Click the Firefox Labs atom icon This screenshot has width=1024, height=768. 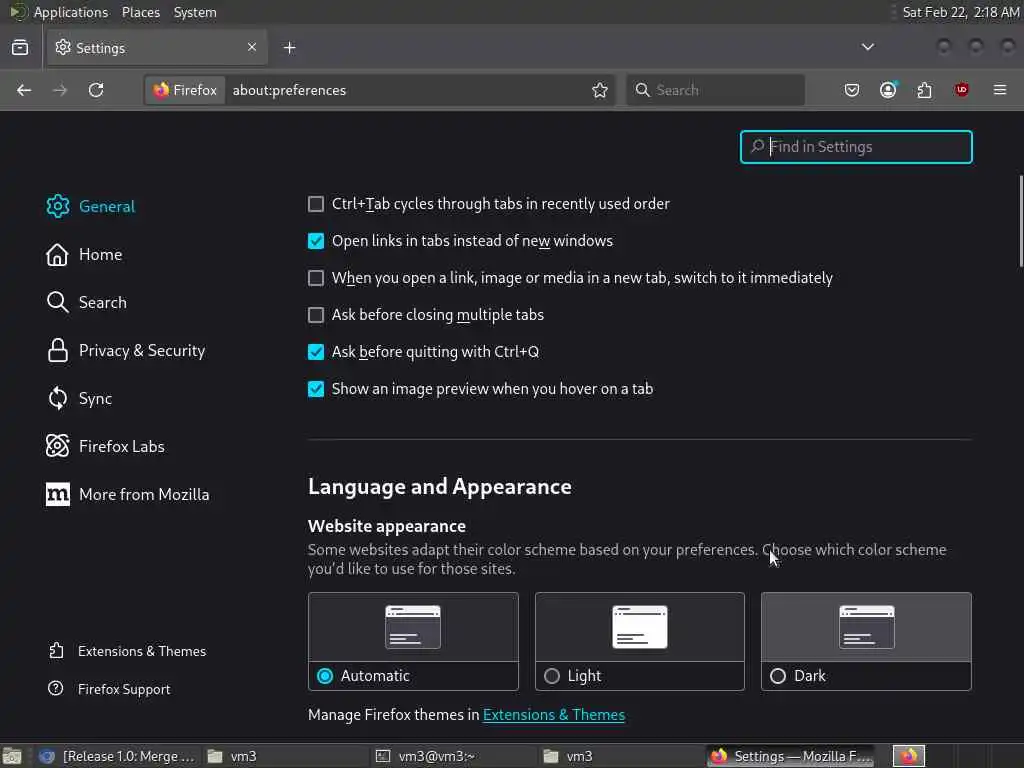pos(57,447)
